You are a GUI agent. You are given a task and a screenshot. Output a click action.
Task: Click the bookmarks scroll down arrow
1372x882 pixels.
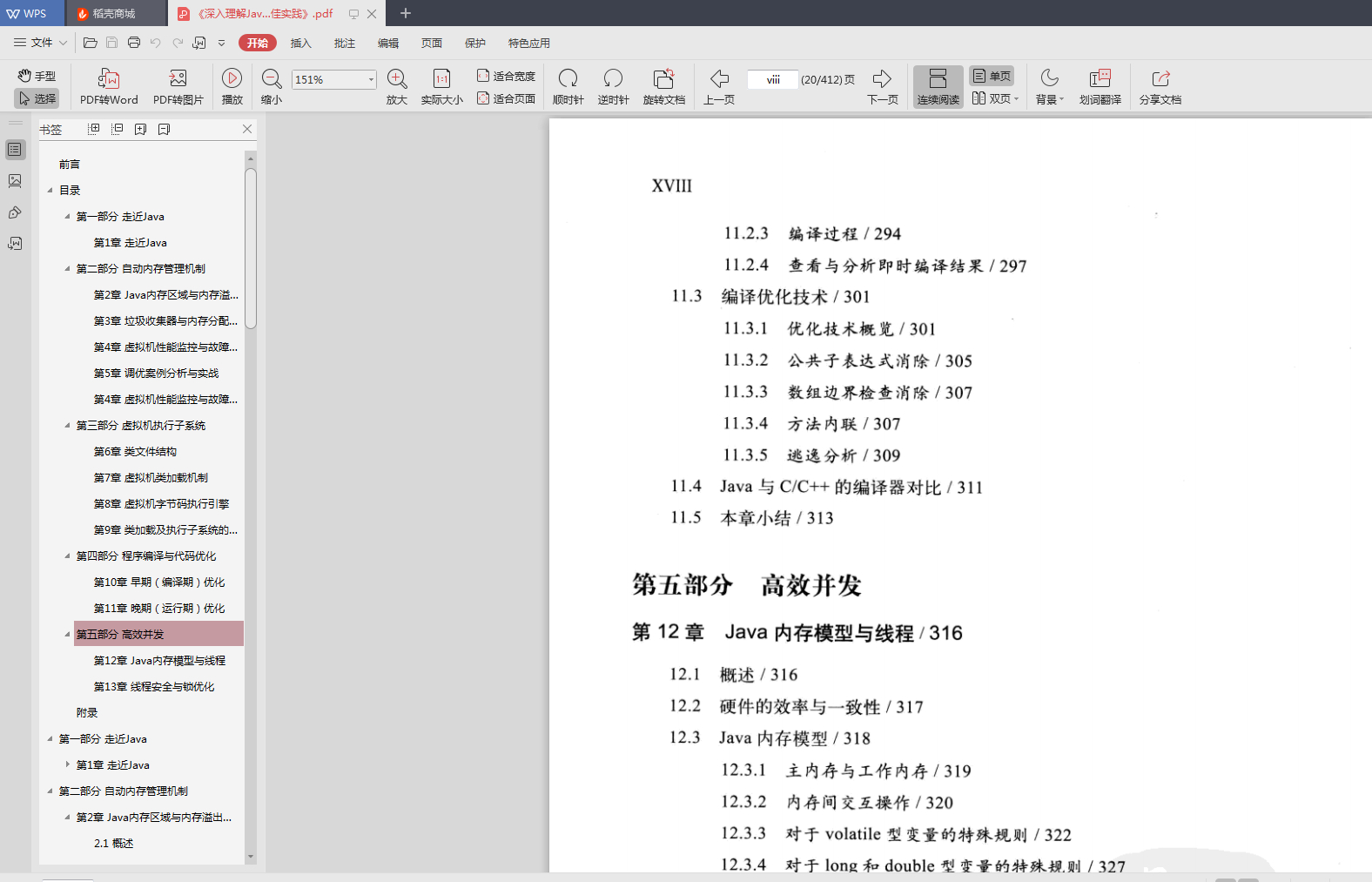coord(251,857)
